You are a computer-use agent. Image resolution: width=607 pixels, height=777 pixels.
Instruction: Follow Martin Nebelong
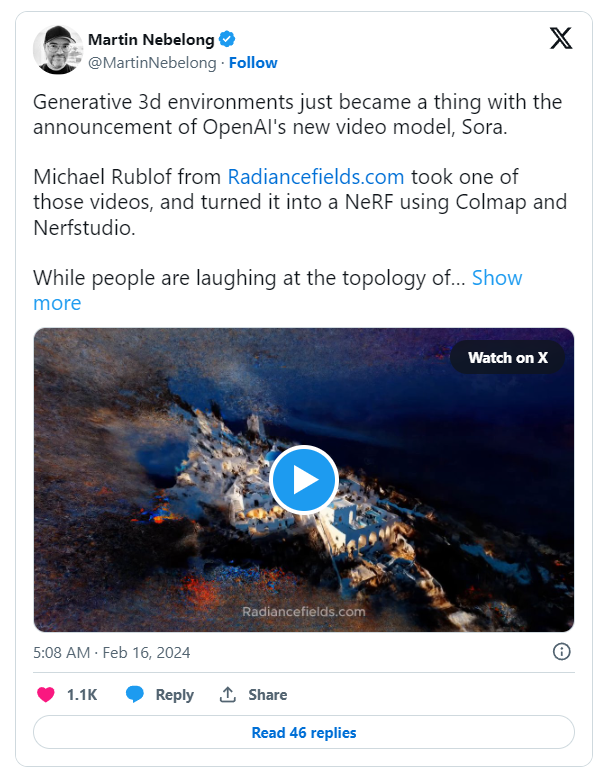point(253,62)
